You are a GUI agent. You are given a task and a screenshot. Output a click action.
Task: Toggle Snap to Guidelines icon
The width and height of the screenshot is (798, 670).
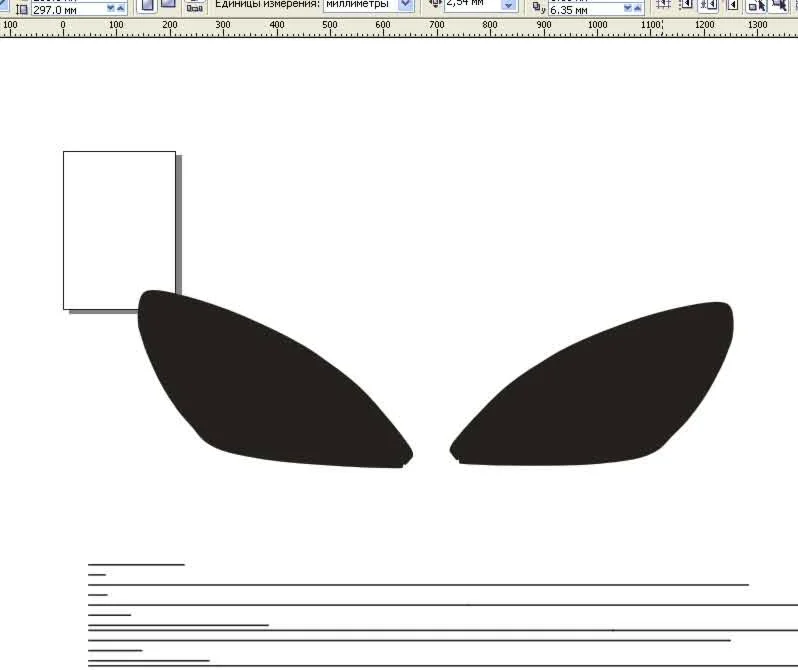(686, 5)
